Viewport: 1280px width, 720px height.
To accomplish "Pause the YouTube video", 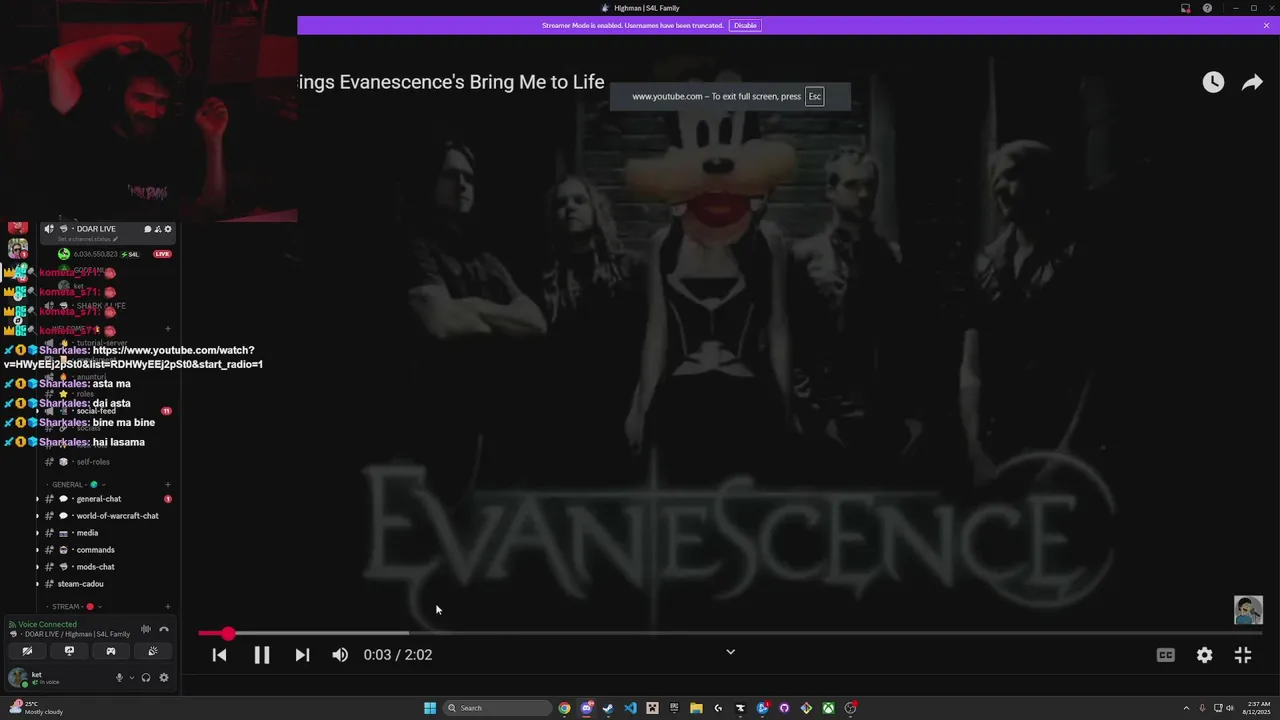I will [261, 655].
